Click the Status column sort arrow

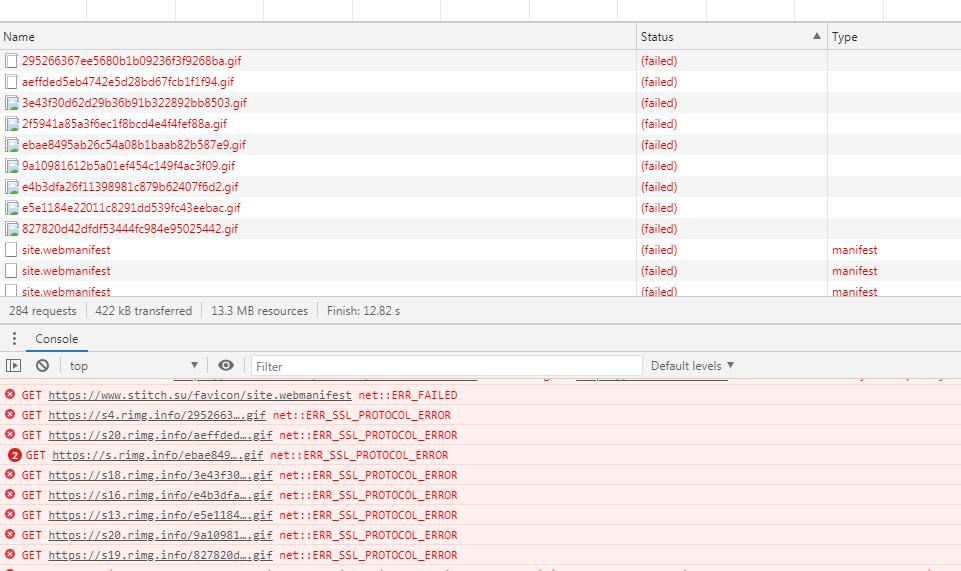(x=816, y=37)
